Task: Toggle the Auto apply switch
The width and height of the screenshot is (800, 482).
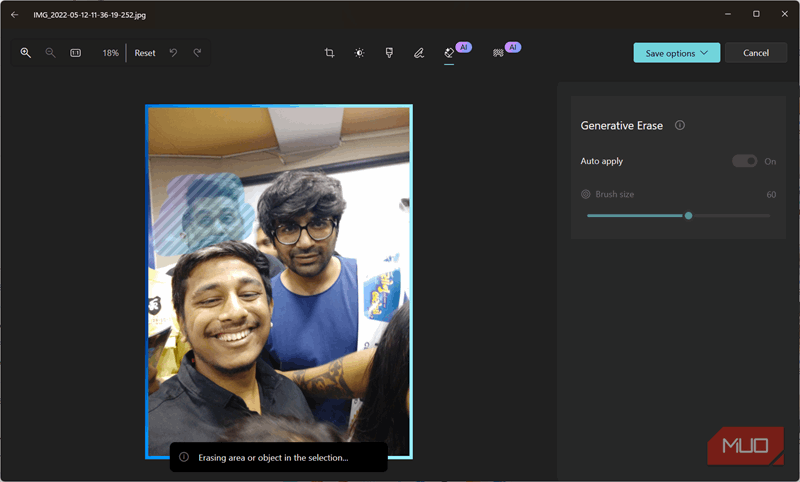Action: pyautogui.click(x=744, y=161)
